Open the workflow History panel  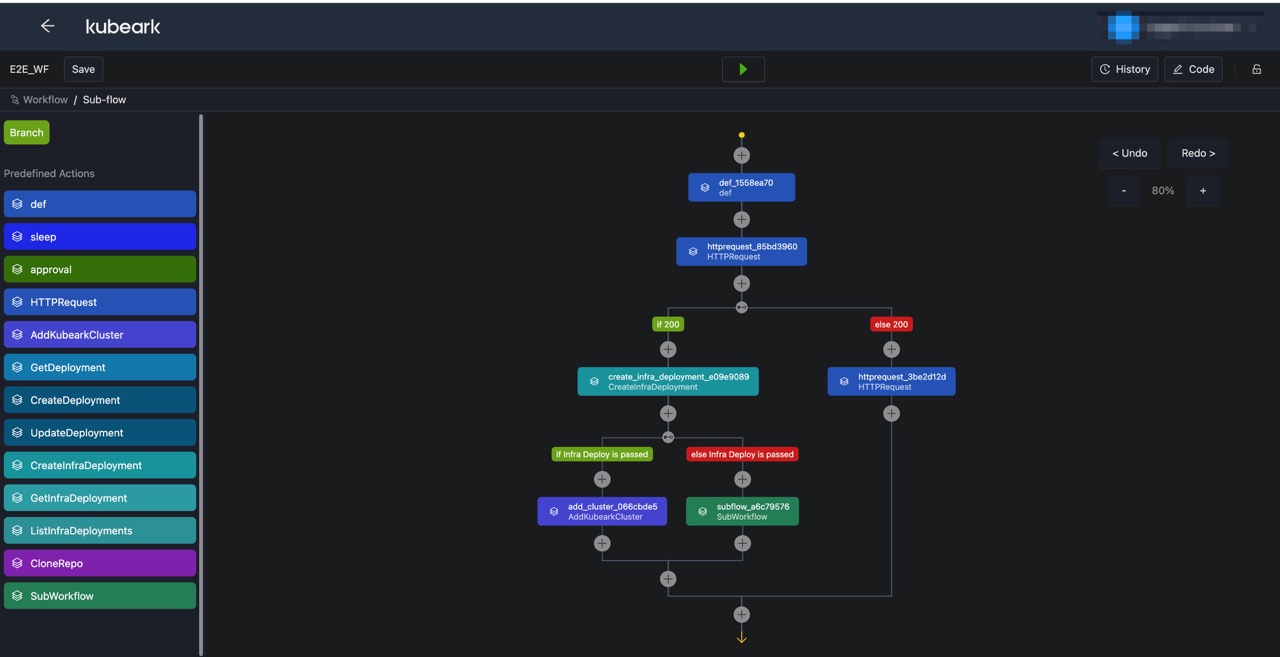point(1124,69)
